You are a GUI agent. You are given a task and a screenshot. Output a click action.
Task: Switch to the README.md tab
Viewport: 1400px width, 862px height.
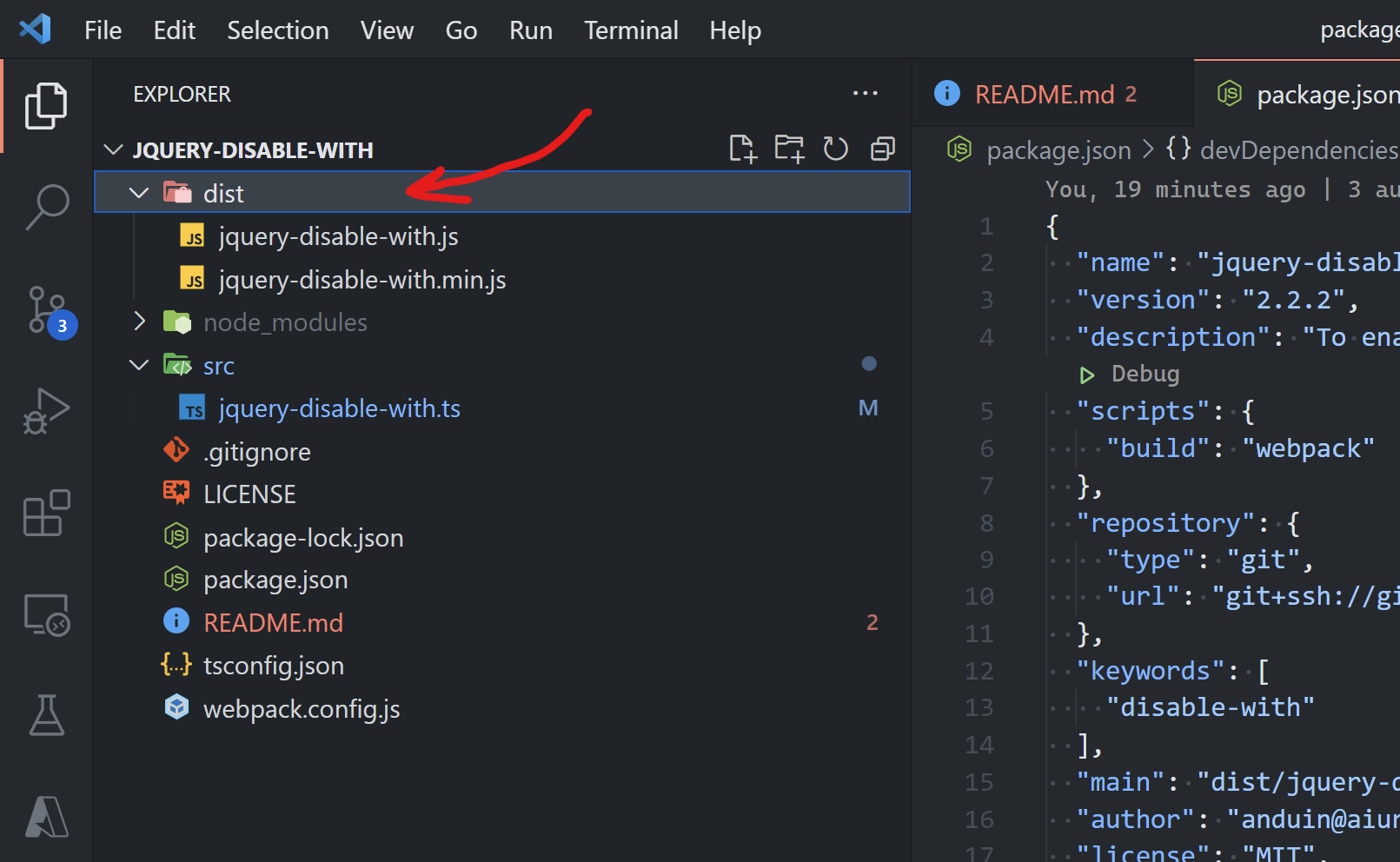tap(1044, 94)
